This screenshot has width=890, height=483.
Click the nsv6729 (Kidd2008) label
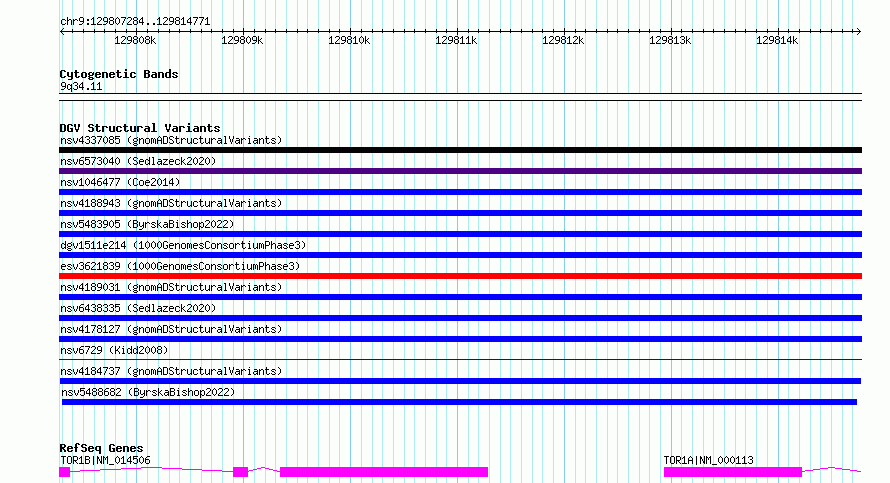tap(114, 350)
